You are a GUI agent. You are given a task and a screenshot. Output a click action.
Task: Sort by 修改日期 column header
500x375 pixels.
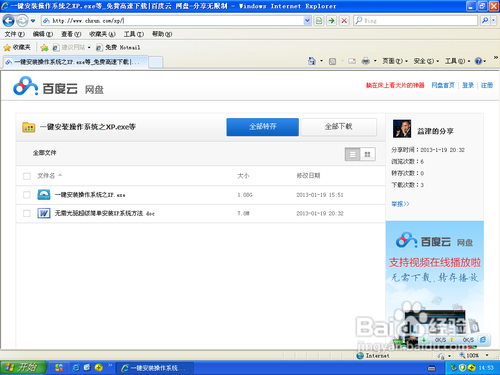308,175
